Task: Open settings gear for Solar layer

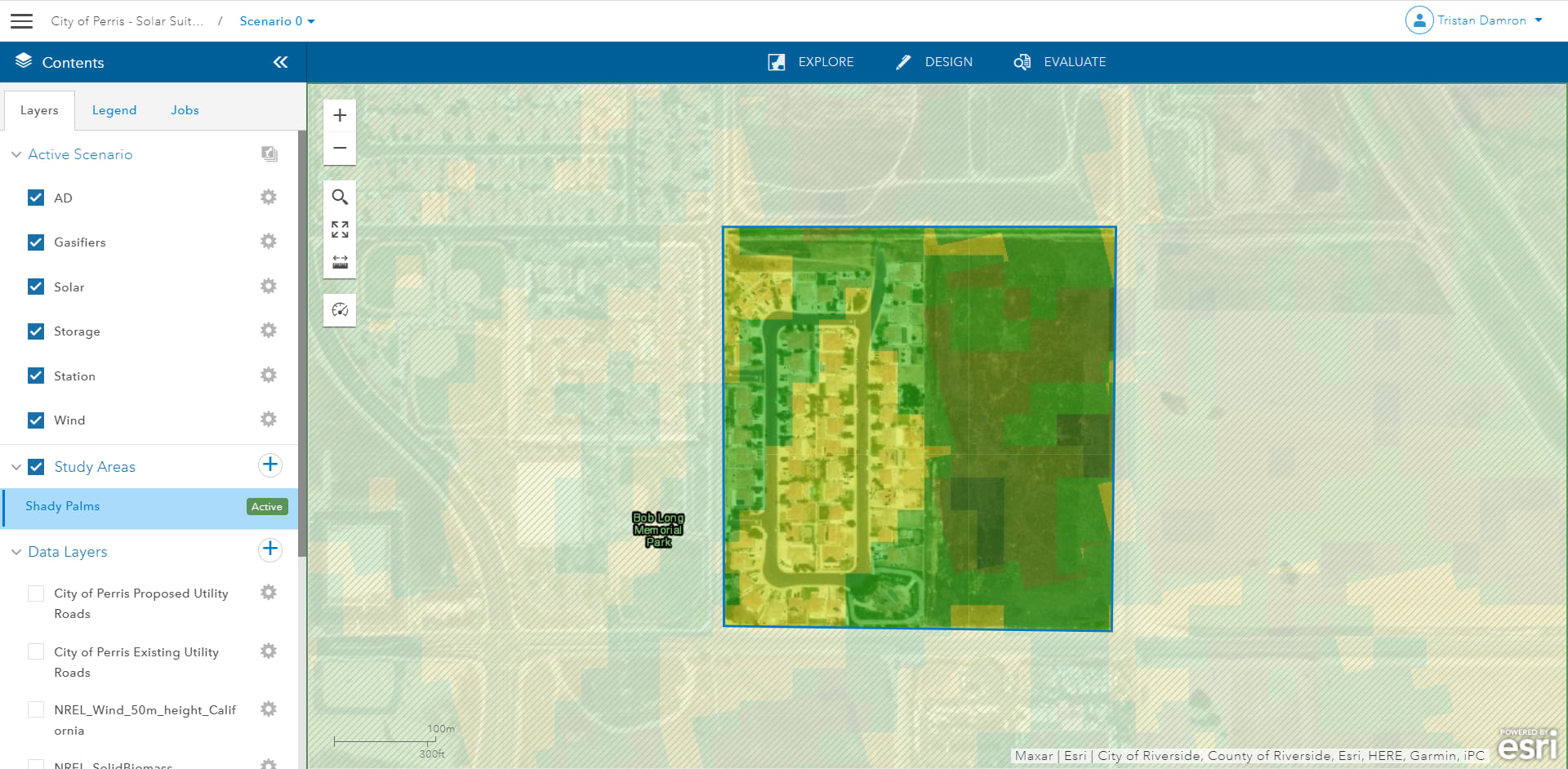Action: coord(269,287)
